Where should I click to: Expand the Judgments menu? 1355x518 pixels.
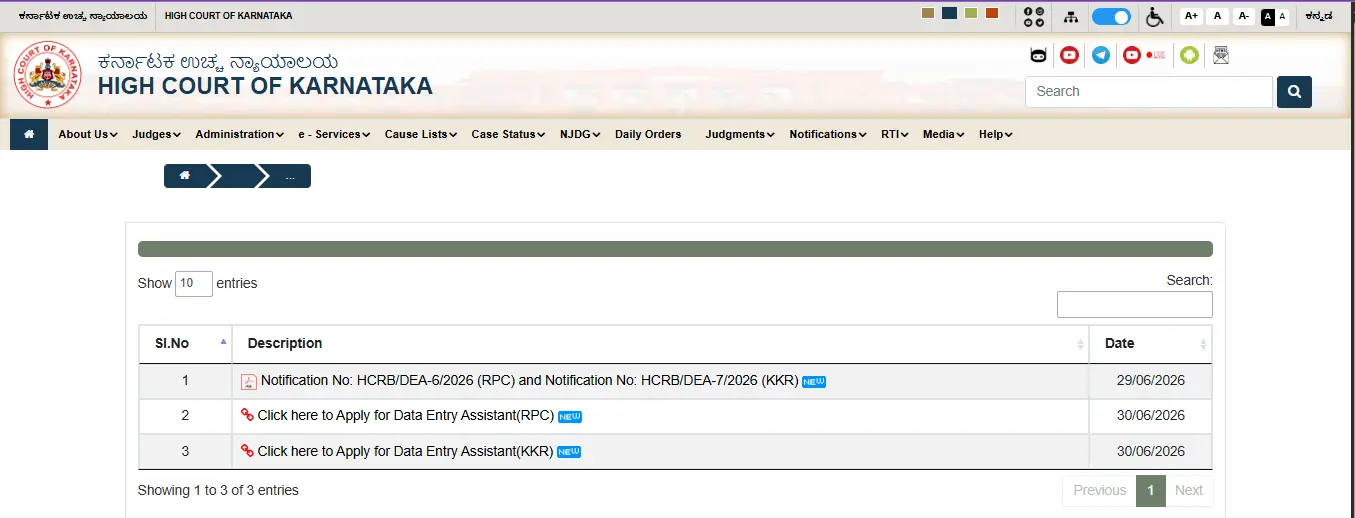click(x=740, y=134)
